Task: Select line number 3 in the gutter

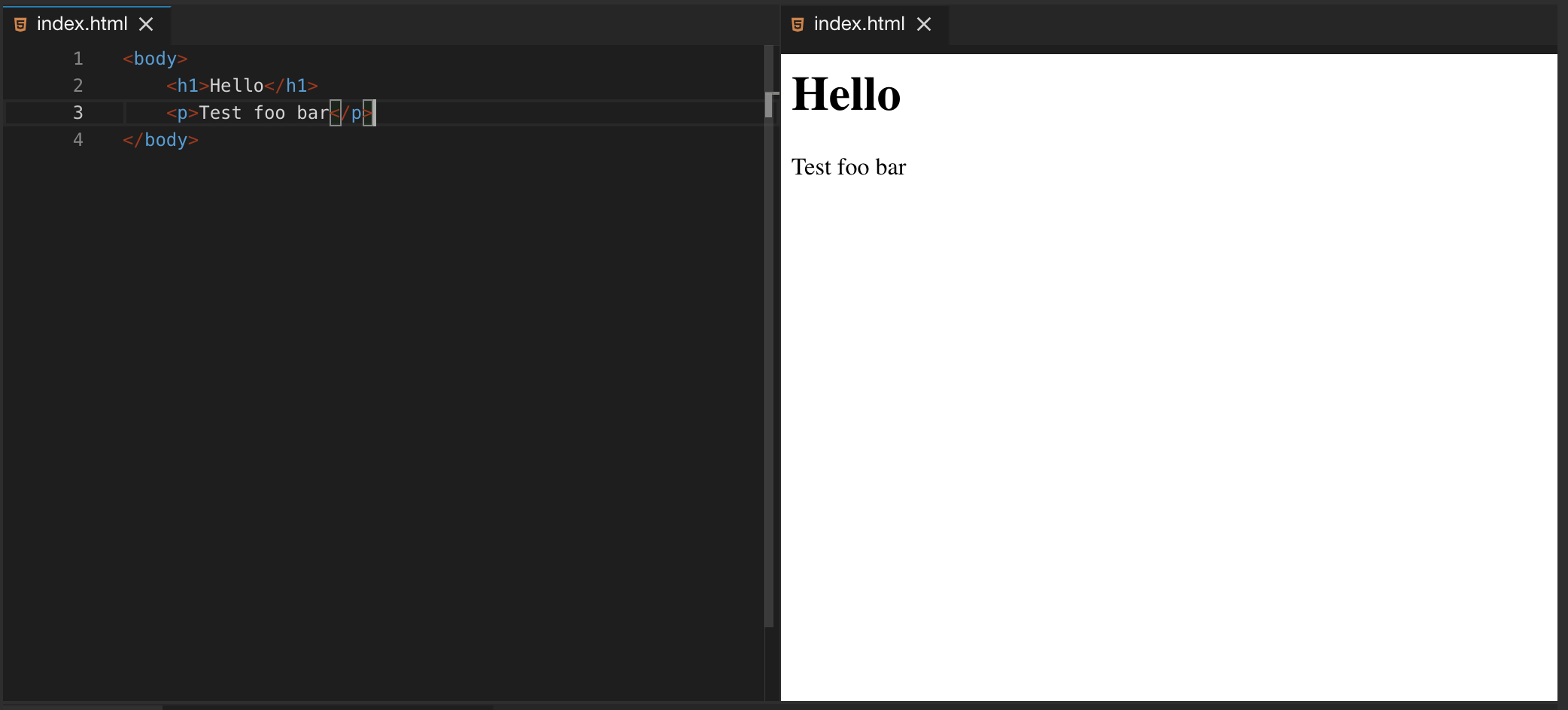Action: tap(78, 112)
